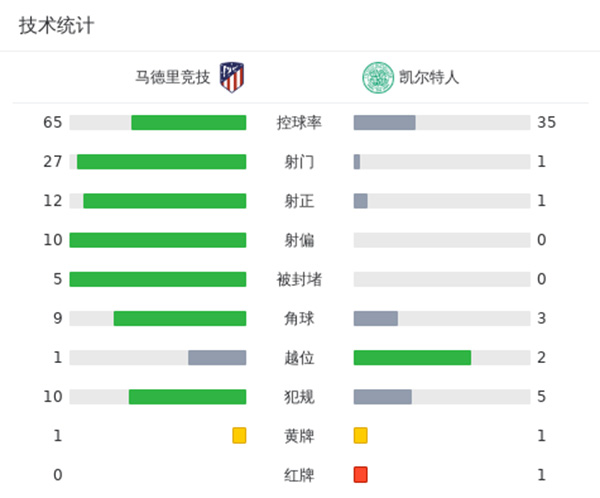
Task: Click the 技术统计 section heading
Action: 56,27
